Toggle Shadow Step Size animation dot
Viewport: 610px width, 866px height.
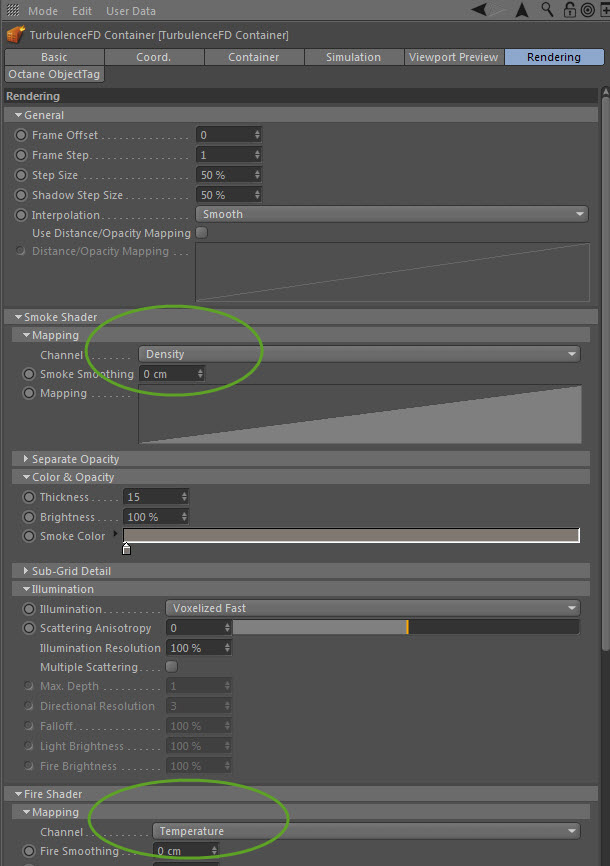coord(21,194)
